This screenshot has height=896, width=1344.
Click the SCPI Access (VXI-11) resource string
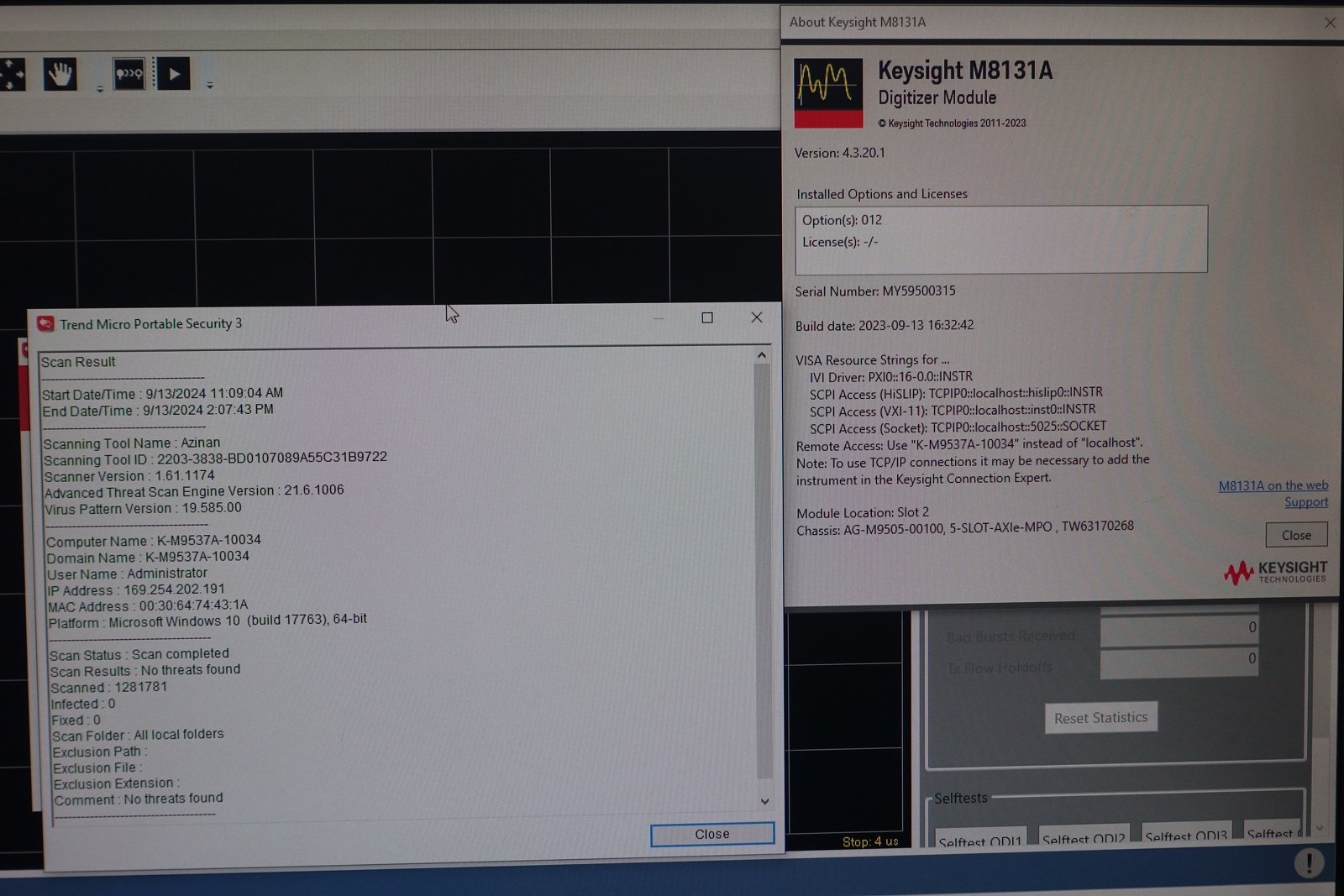[x=953, y=411]
